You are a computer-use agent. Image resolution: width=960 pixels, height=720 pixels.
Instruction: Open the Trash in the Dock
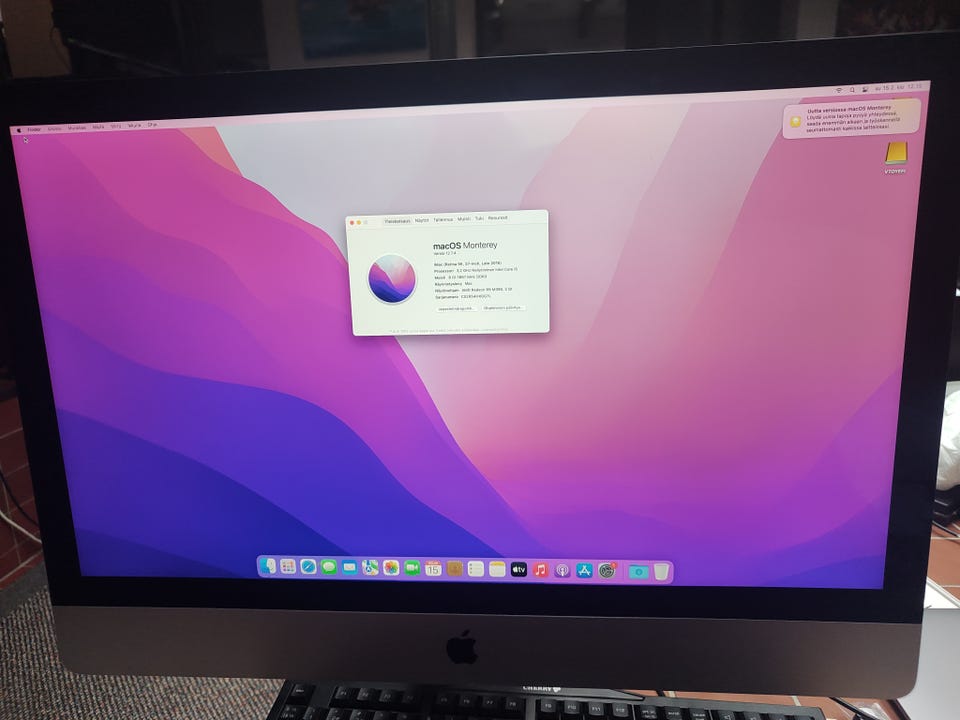coord(661,572)
